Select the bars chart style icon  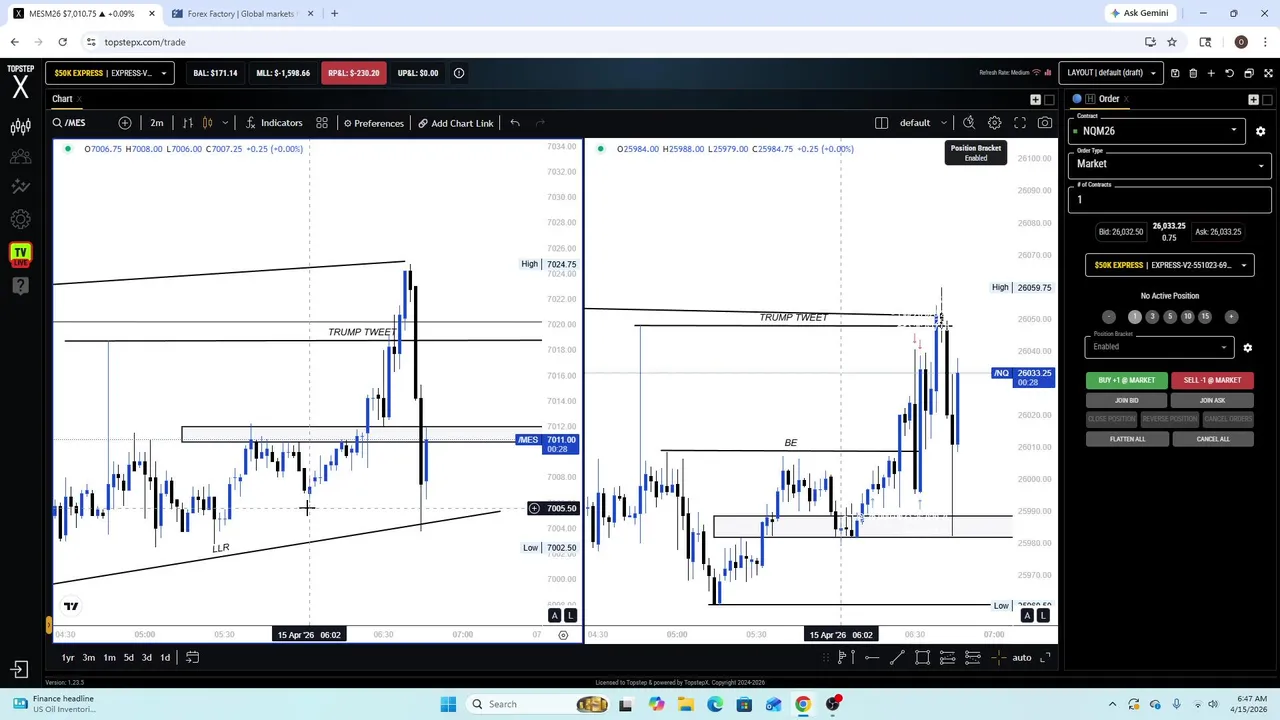(x=187, y=123)
